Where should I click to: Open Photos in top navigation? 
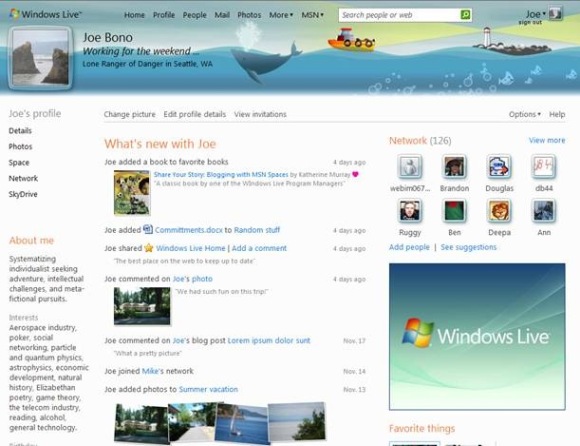coord(249,15)
